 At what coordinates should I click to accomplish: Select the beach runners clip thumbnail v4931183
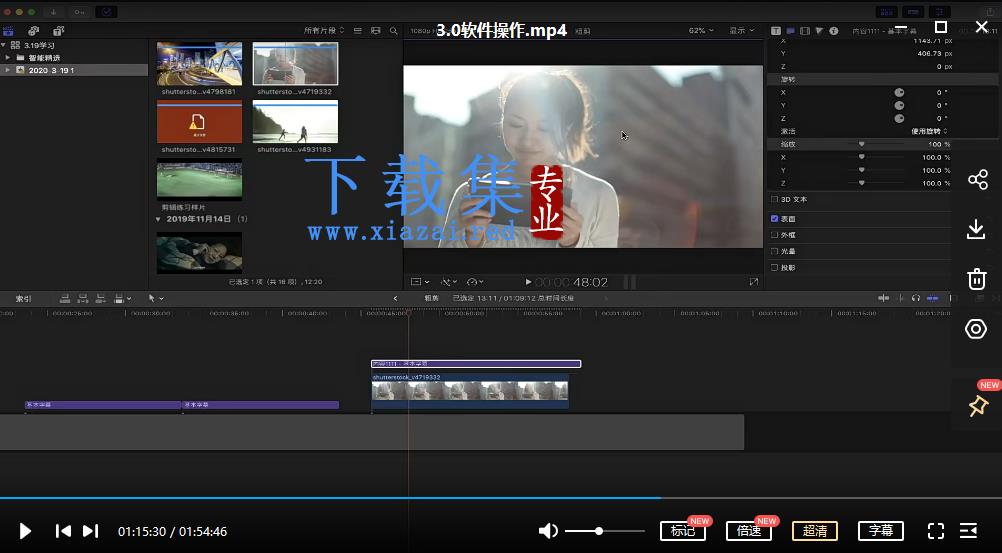(295, 121)
